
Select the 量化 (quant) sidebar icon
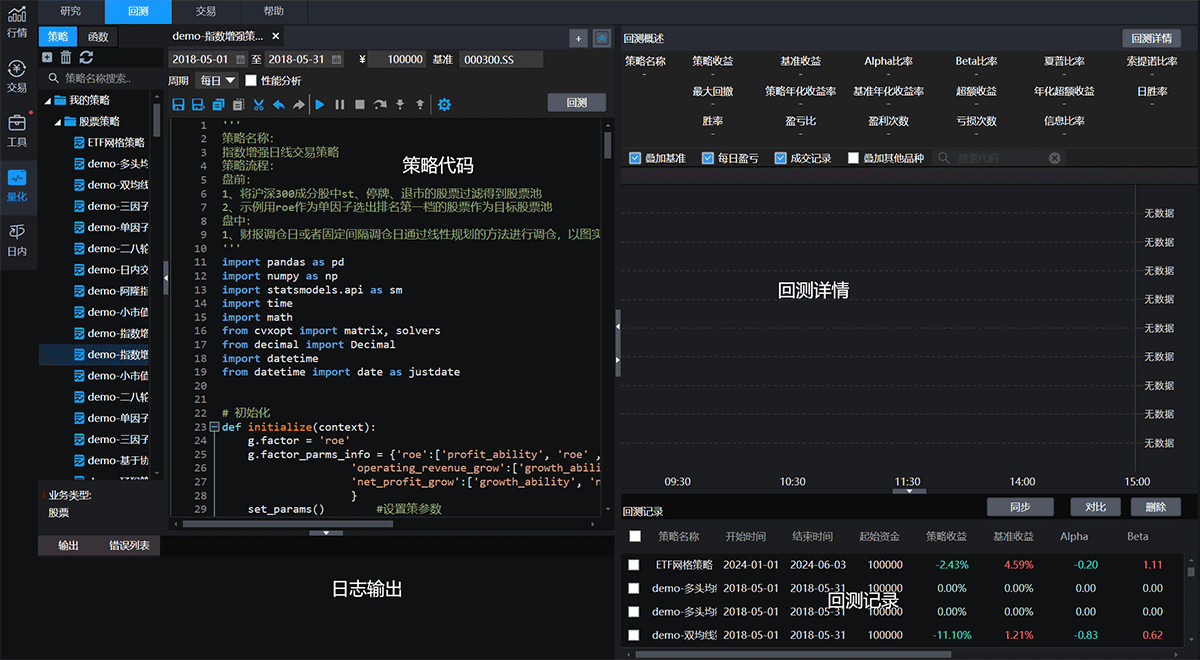click(17, 185)
